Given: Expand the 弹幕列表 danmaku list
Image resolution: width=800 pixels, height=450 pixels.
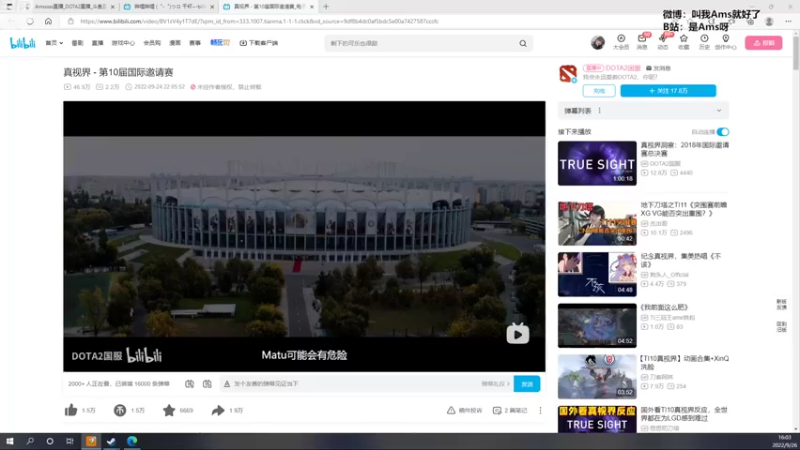Looking at the screenshot, I should (x=719, y=111).
